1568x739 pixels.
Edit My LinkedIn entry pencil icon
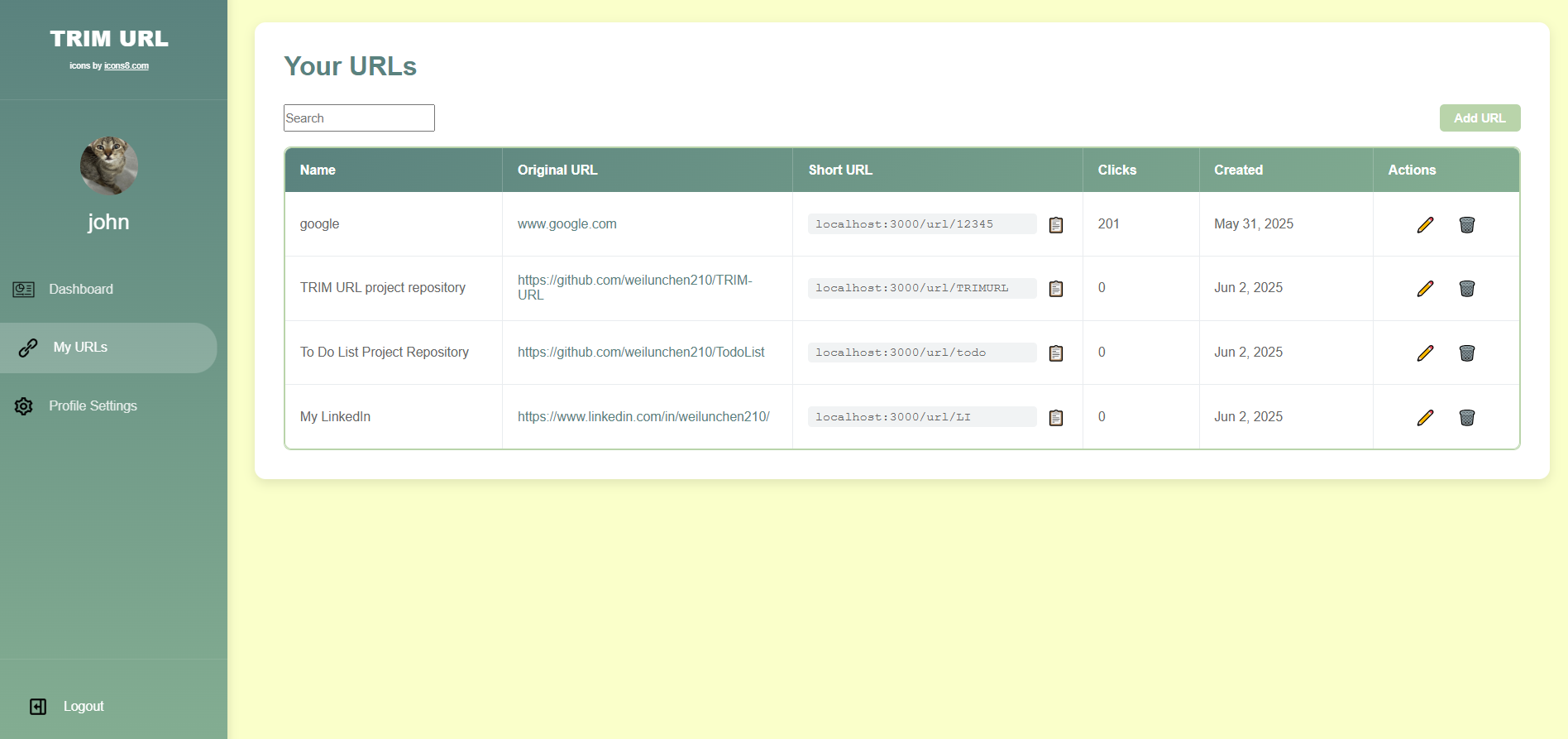[x=1425, y=418]
